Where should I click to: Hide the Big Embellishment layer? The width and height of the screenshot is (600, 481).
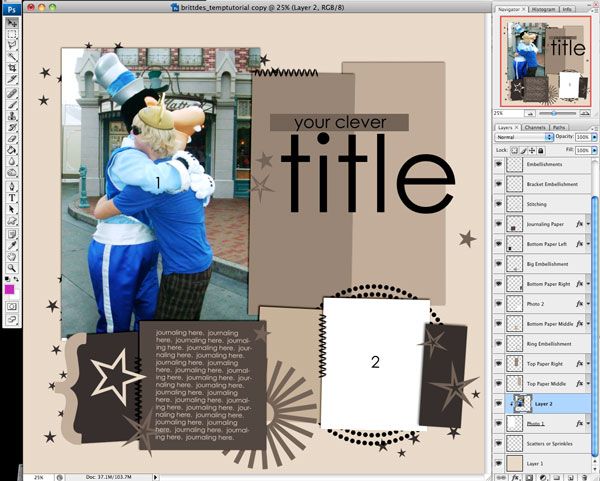tap(499, 264)
